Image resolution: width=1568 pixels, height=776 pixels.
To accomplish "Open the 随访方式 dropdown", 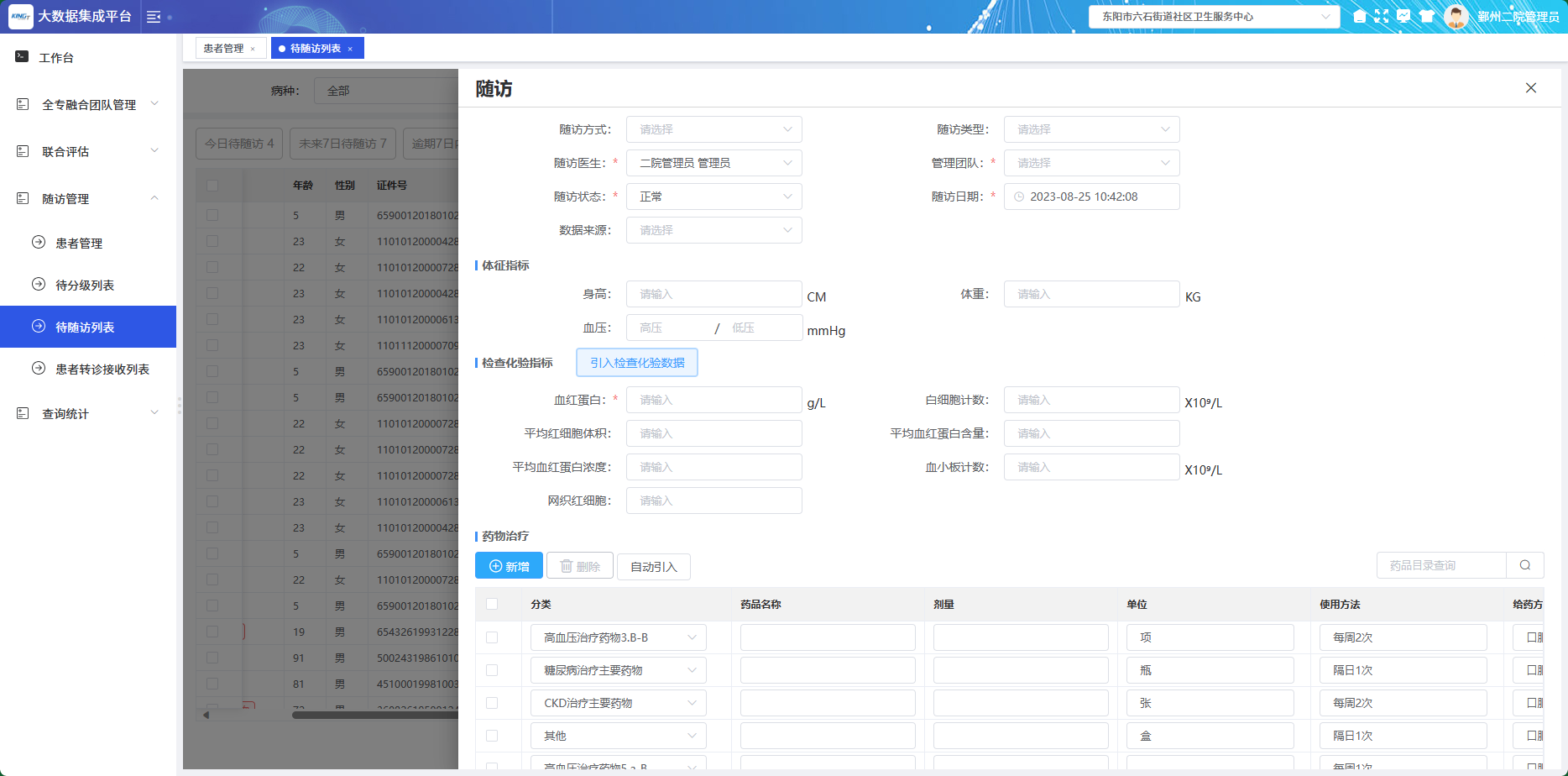I will pos(714,129).
